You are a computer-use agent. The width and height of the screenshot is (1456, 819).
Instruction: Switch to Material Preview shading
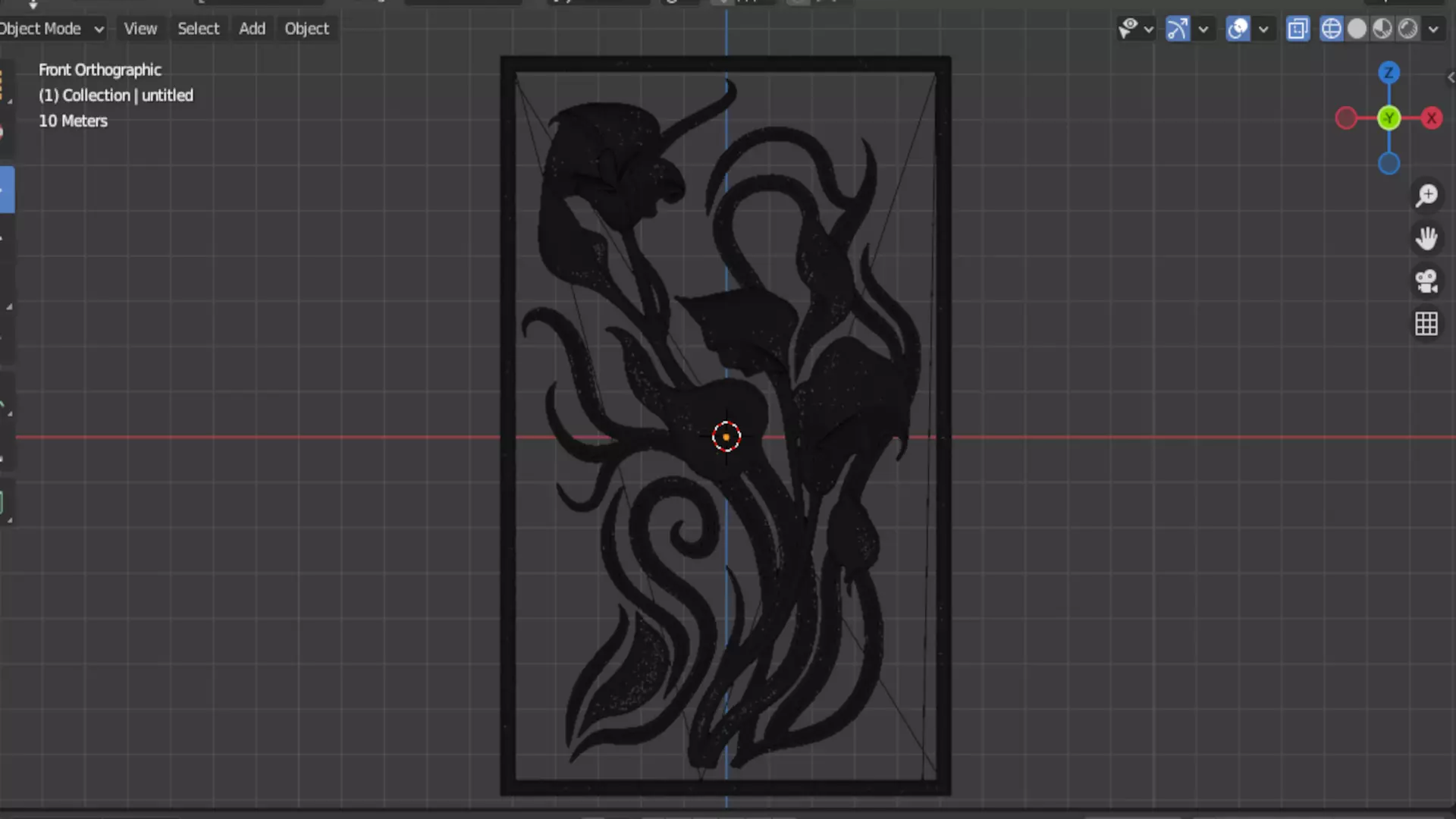tap(1382, 29)
